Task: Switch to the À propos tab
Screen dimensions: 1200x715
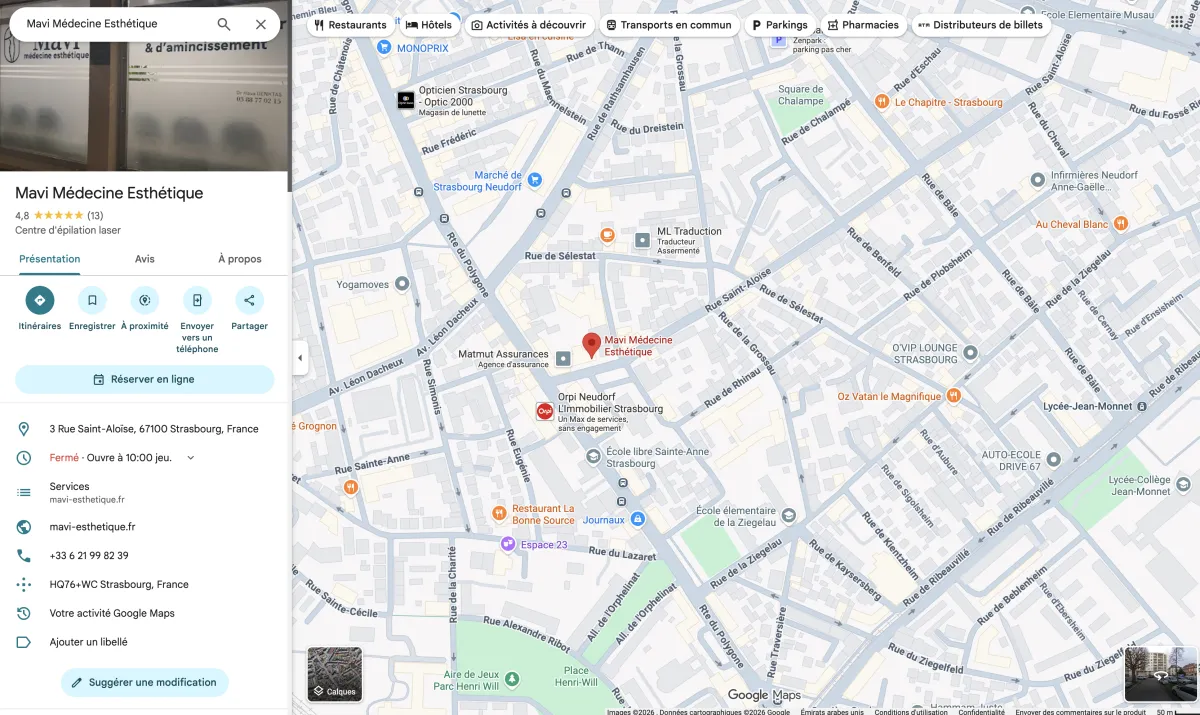Action: point(240,259)
